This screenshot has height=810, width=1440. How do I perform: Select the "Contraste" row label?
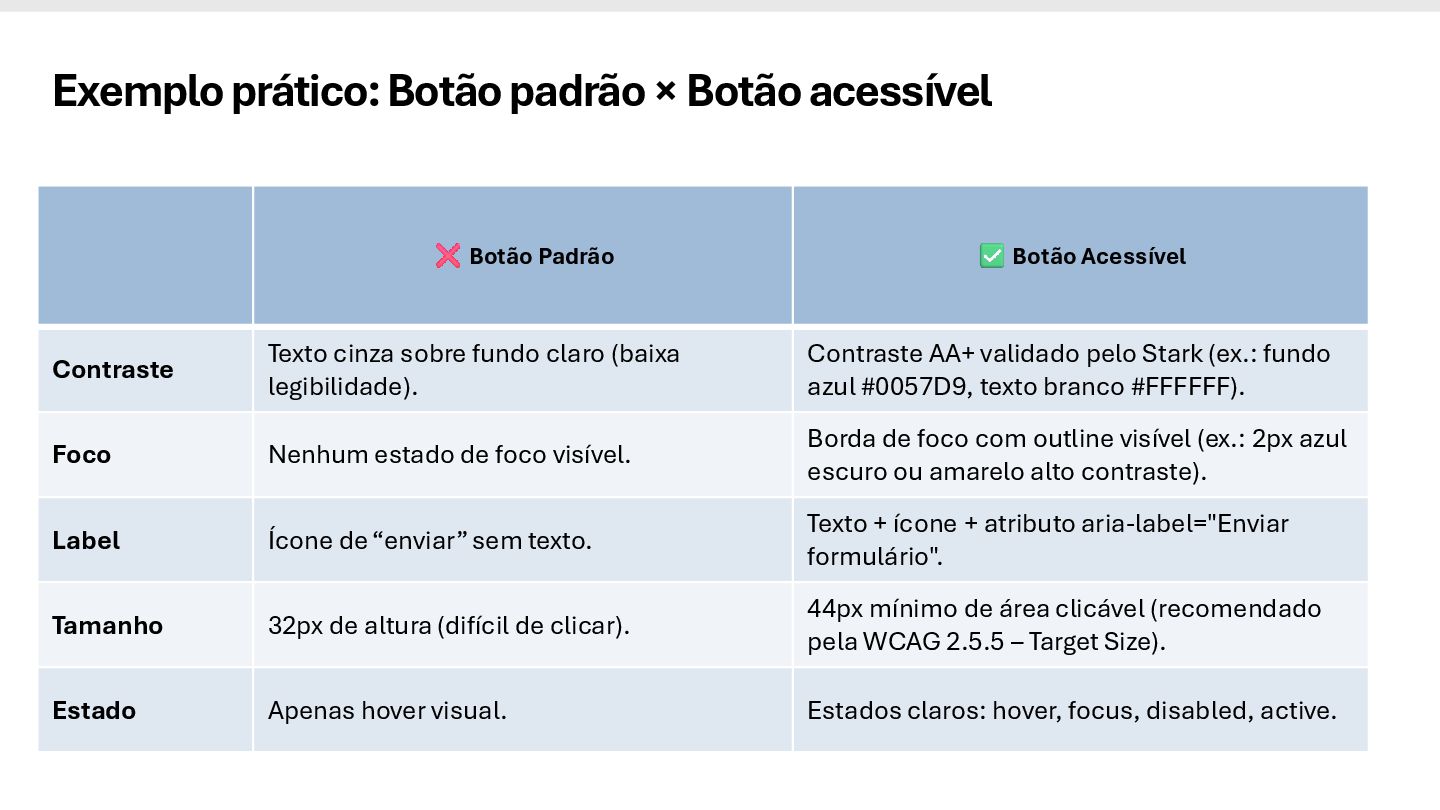click(x=113, y=370)
